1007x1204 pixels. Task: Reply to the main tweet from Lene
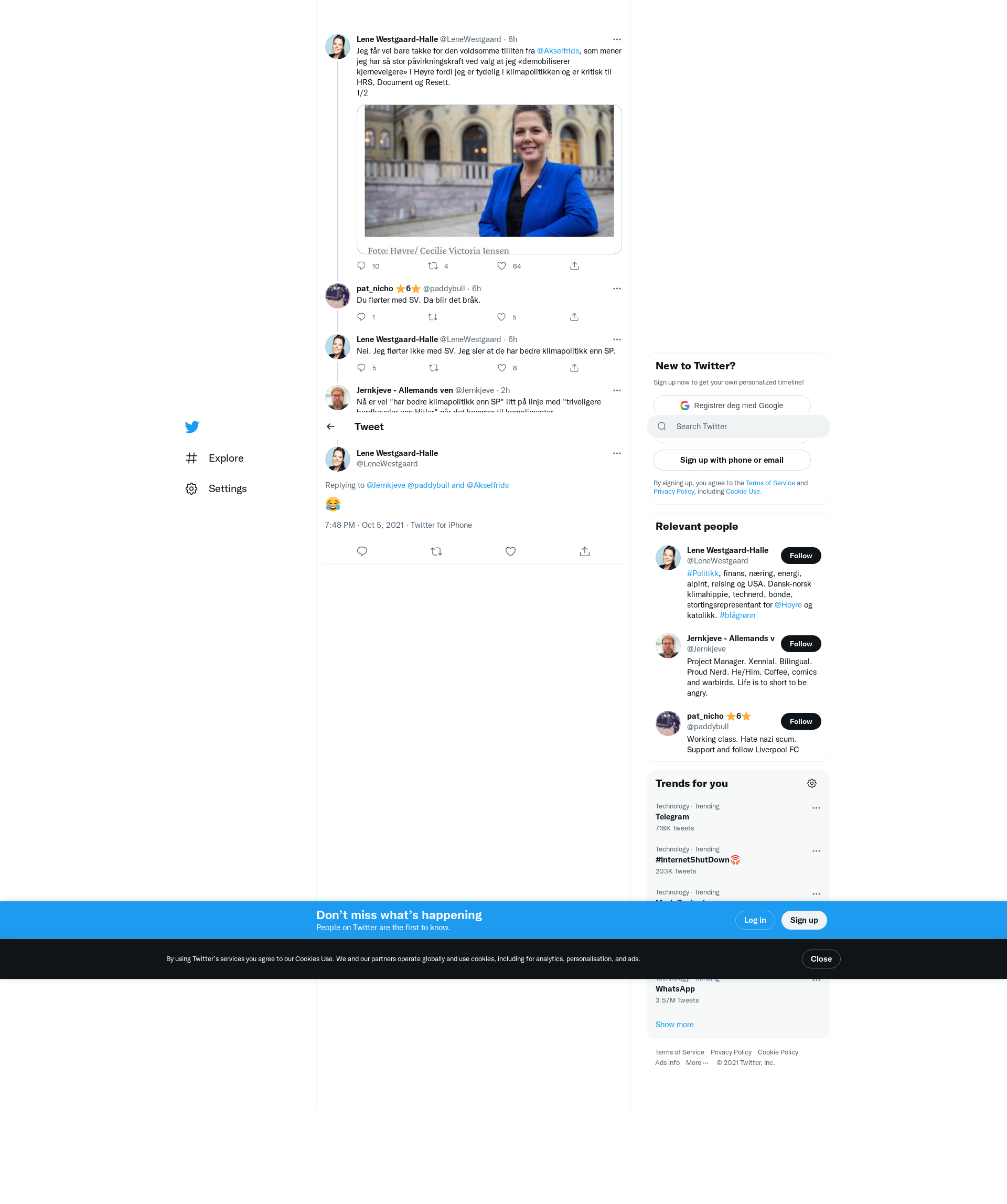(362, 551)
